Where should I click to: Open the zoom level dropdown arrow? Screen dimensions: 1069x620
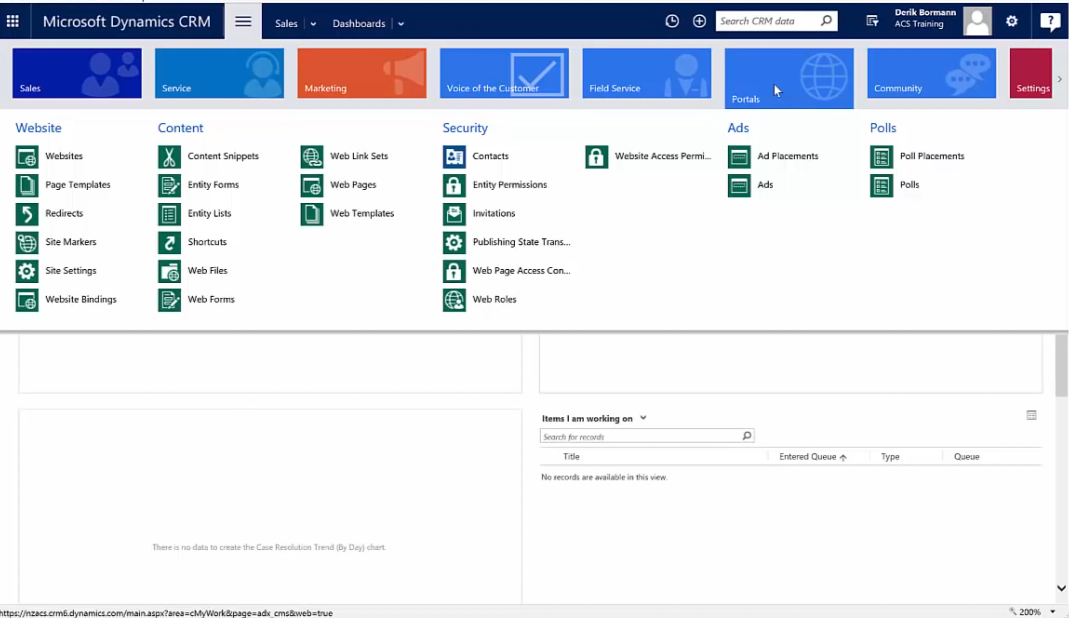coord(1053,612)
